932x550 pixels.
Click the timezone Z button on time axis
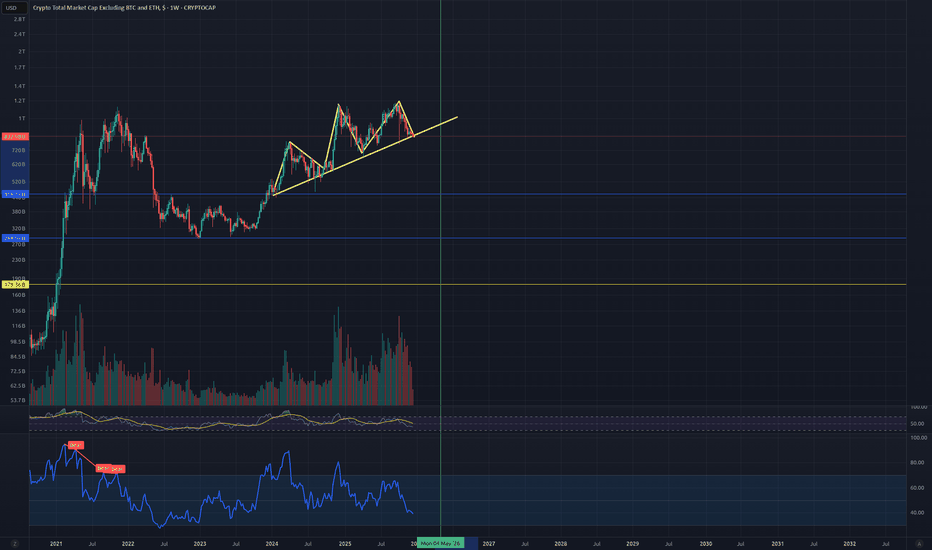15,543
